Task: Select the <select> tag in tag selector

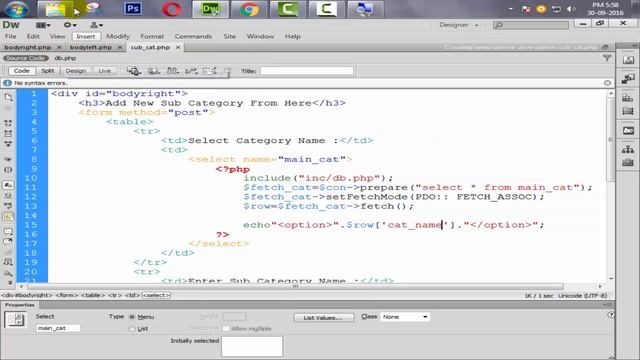Action: tap(156, 295)
